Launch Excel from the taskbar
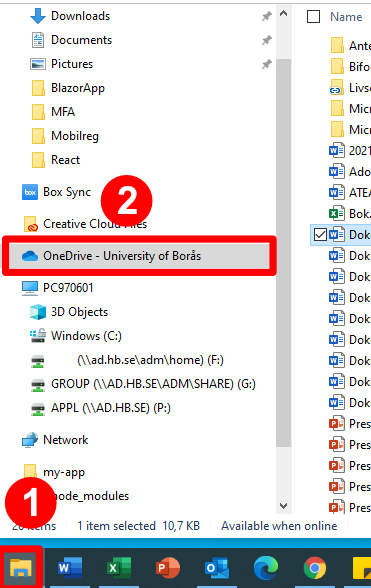The width and height of the screenshot is (371, 588). [119, 568]
